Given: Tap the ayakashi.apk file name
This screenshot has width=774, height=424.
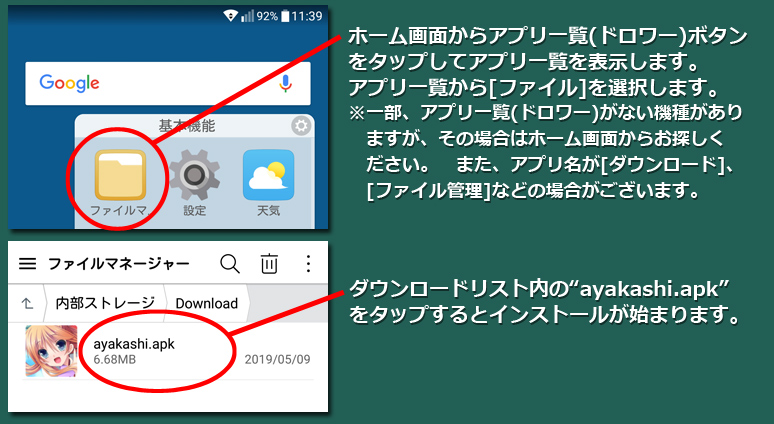Looking at the screenshot, I should tap(134, 344).
